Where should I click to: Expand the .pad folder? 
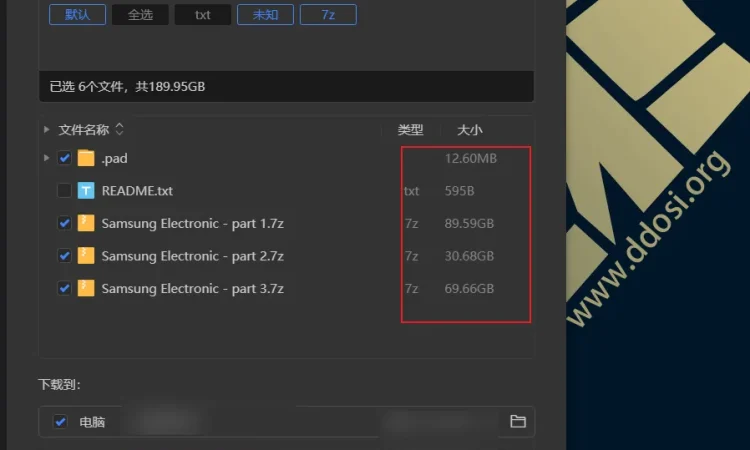point(46,158)
